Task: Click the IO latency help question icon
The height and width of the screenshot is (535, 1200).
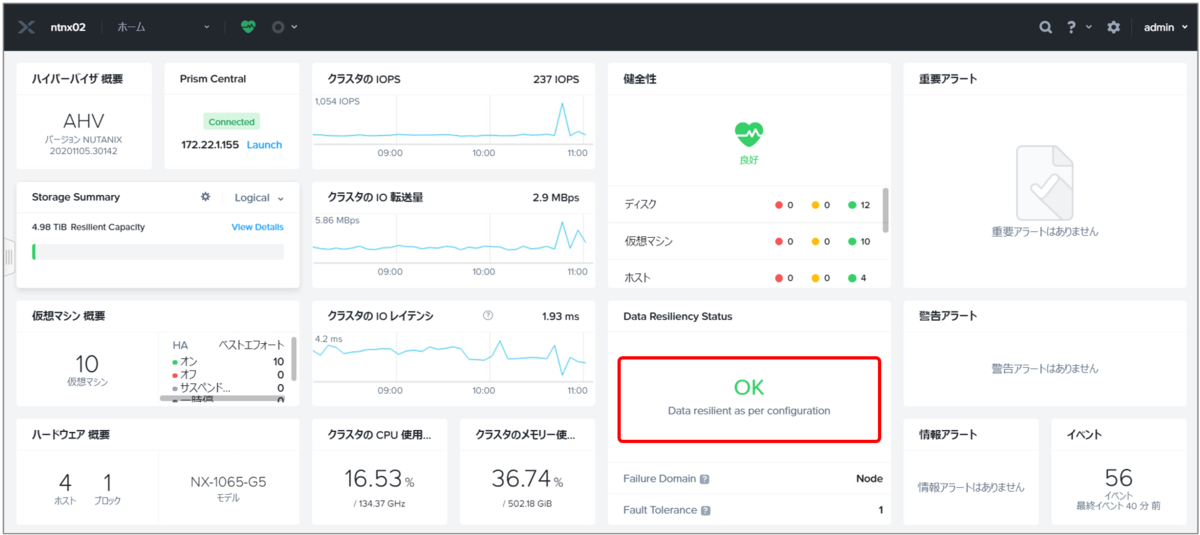Action: [x=488, y=315]
